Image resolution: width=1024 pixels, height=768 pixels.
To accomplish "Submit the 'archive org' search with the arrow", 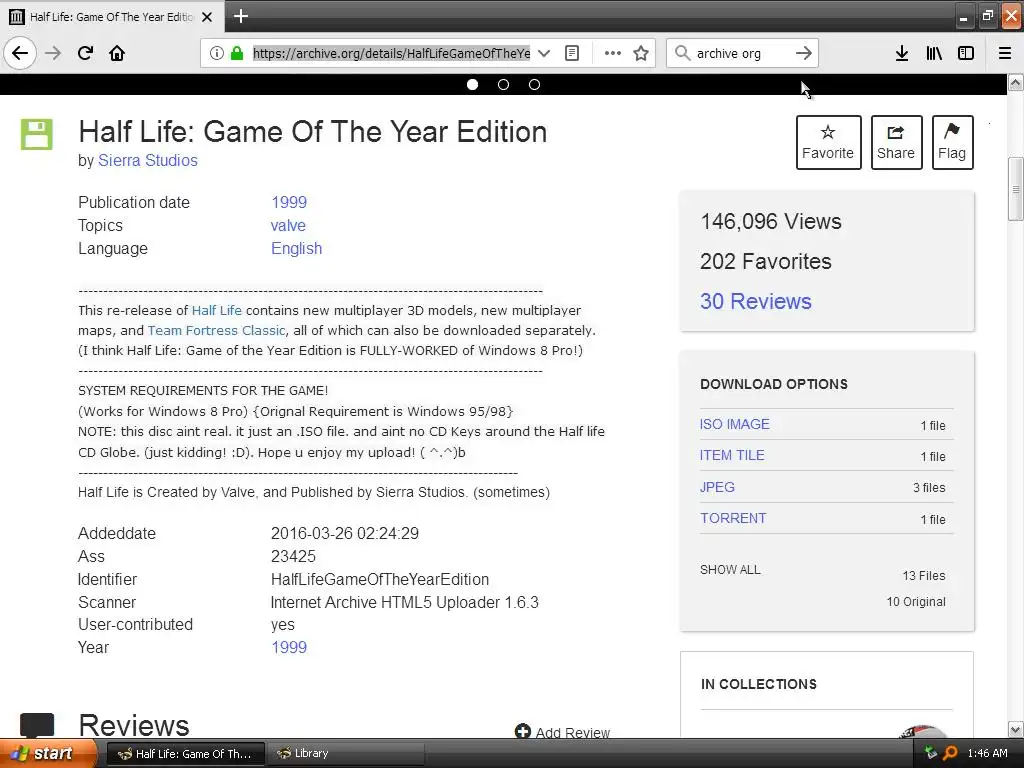I will point(804,53).
